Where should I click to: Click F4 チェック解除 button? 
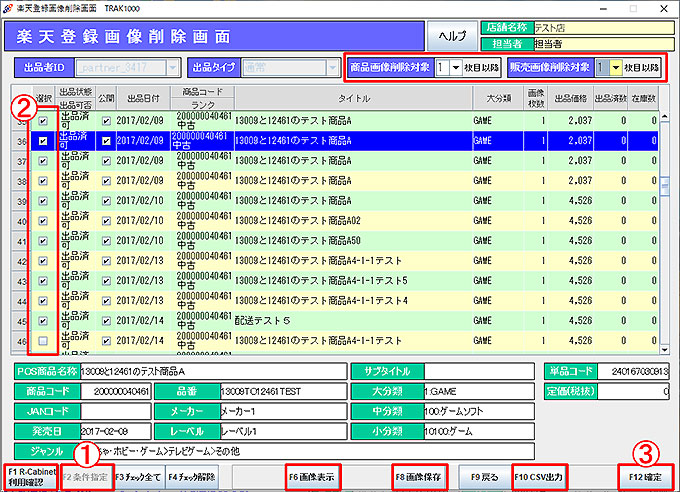click(x=190, y=476)
